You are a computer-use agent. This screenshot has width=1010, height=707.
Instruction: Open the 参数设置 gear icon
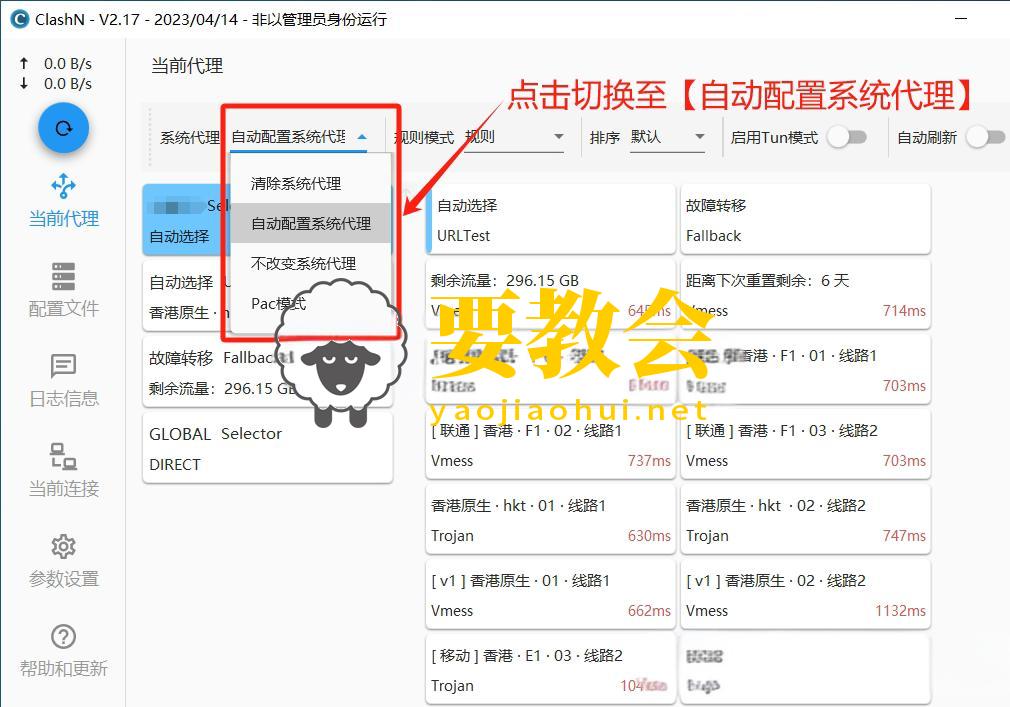click(x=63, y=546)
